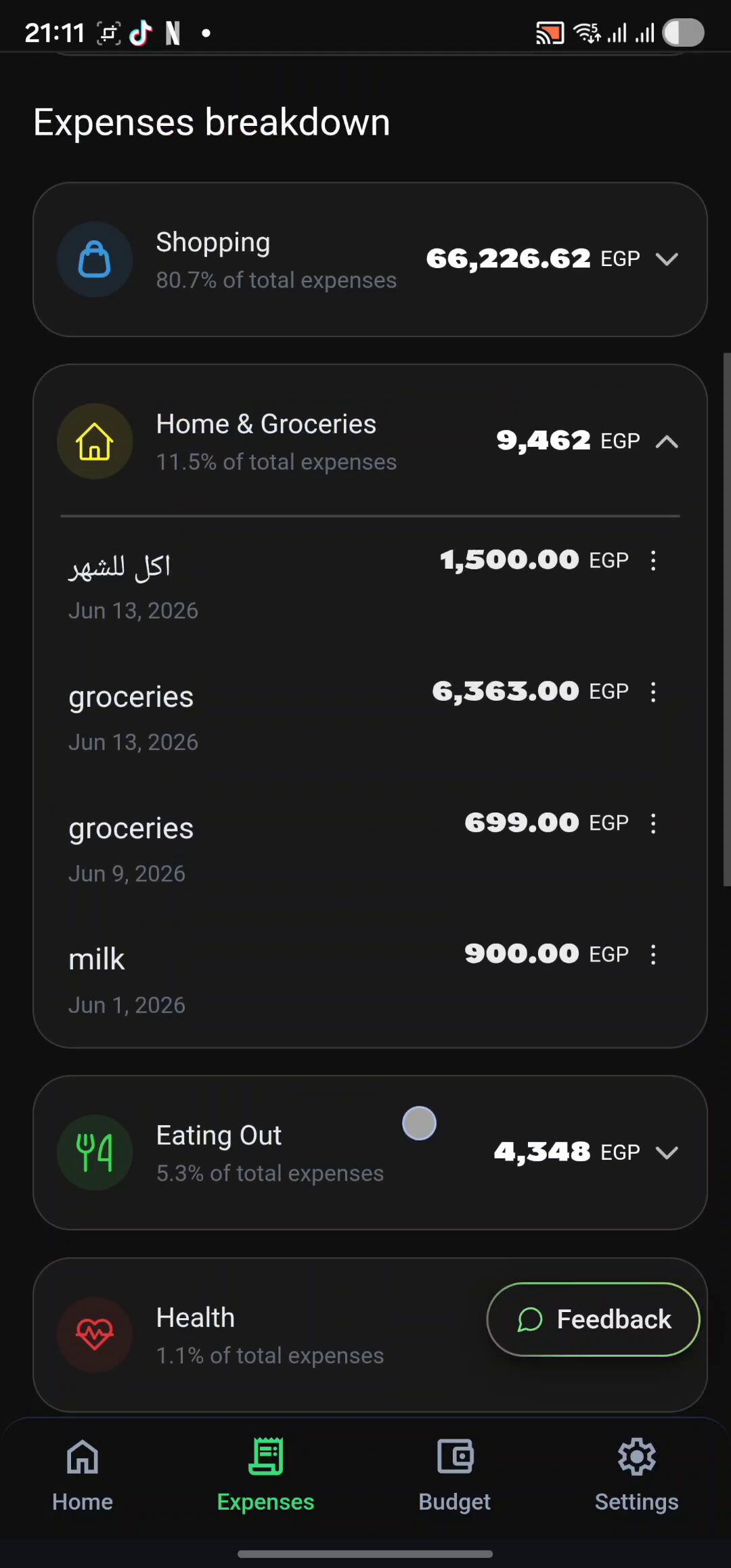Image resolution: width=731 pixels, height=1568 pixels.
Task: Expand the Shopping category chevron
Action: click(x=667, y=259)
